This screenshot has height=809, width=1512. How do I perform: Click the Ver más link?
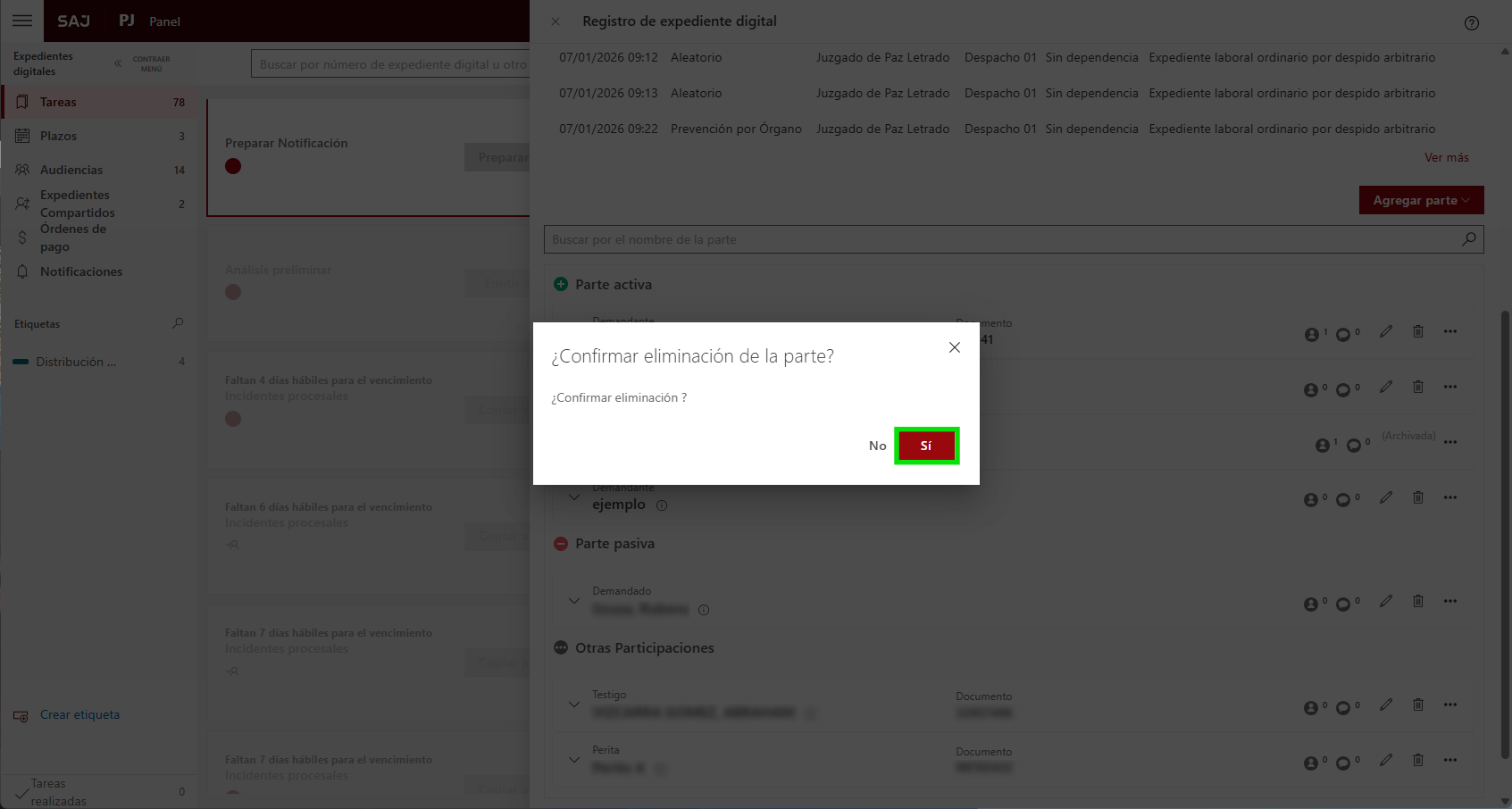point(1446,157)
